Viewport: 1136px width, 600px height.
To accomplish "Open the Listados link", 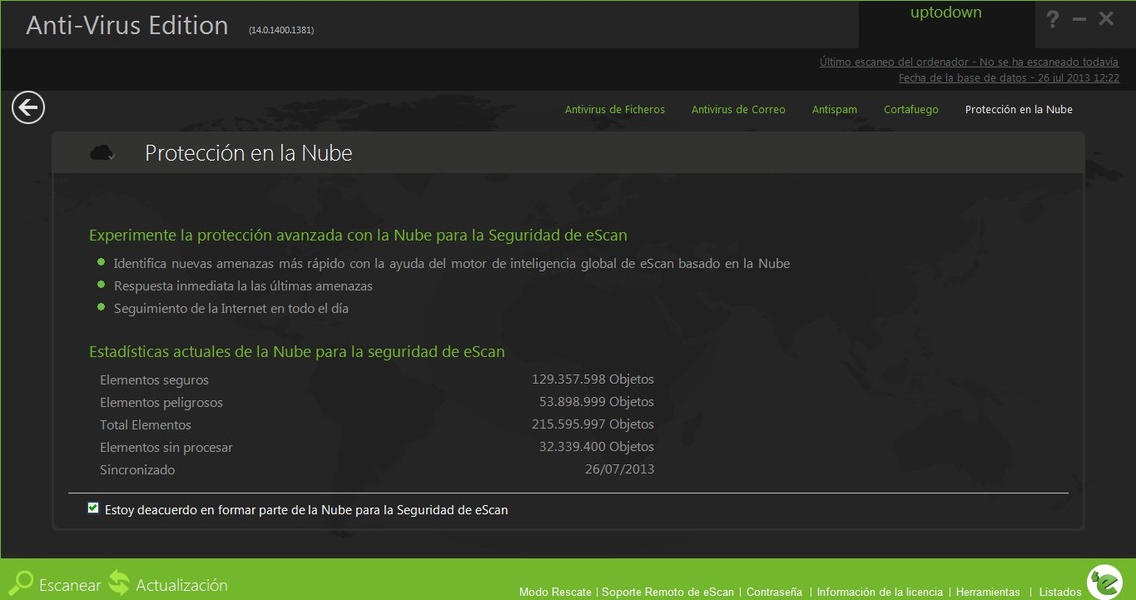I will point(1060,592).
